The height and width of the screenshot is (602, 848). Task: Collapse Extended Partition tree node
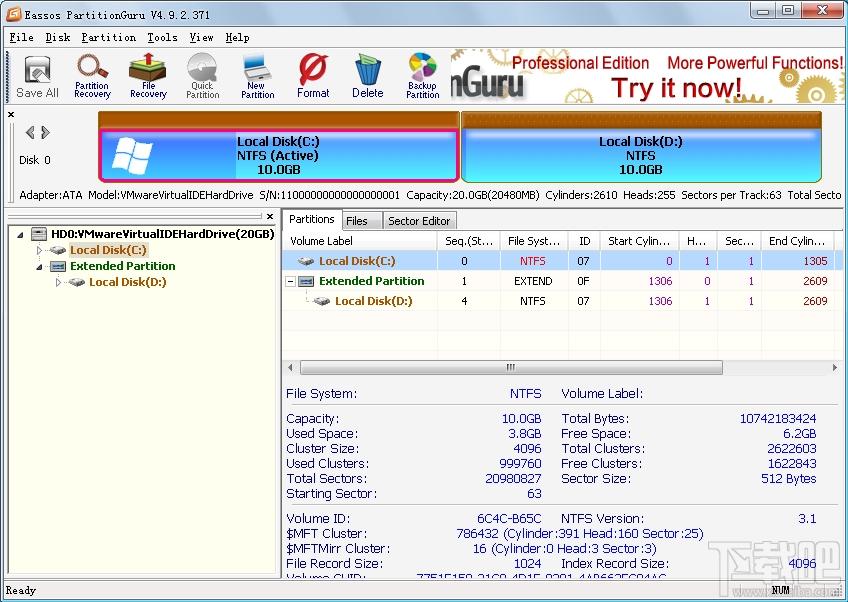pos(39,267)
